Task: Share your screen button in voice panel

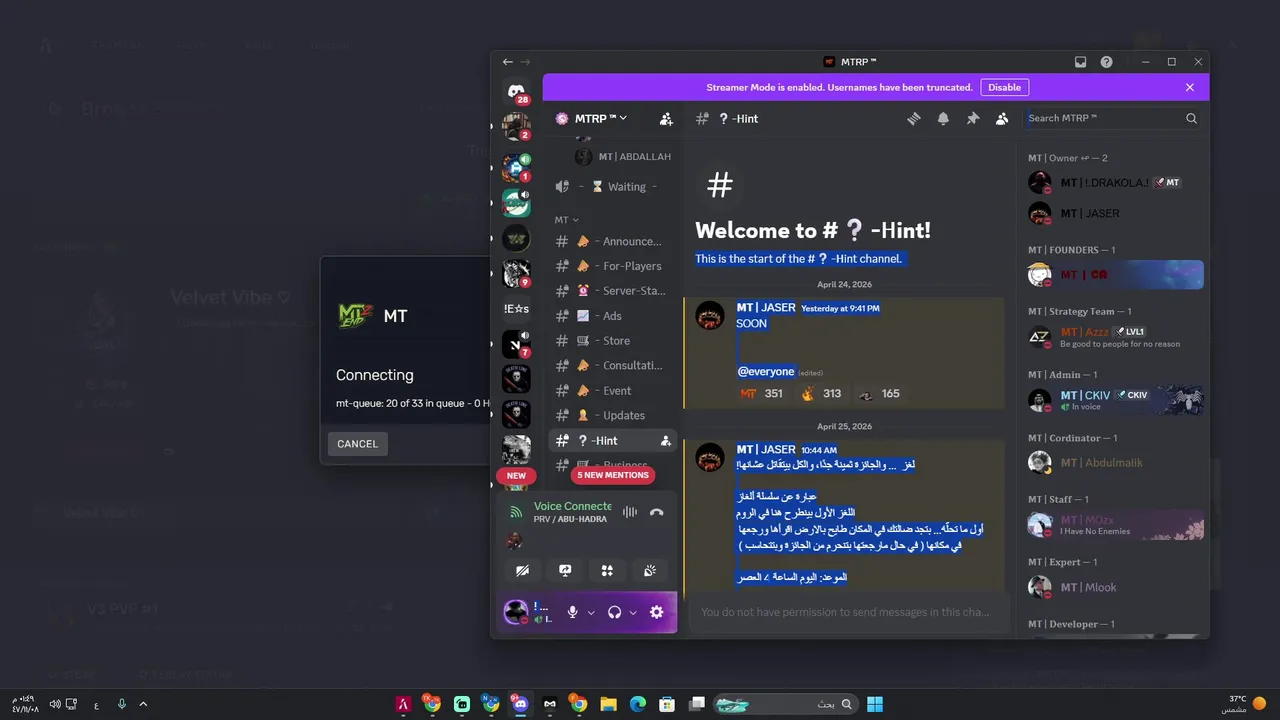Action: [565, 570]
